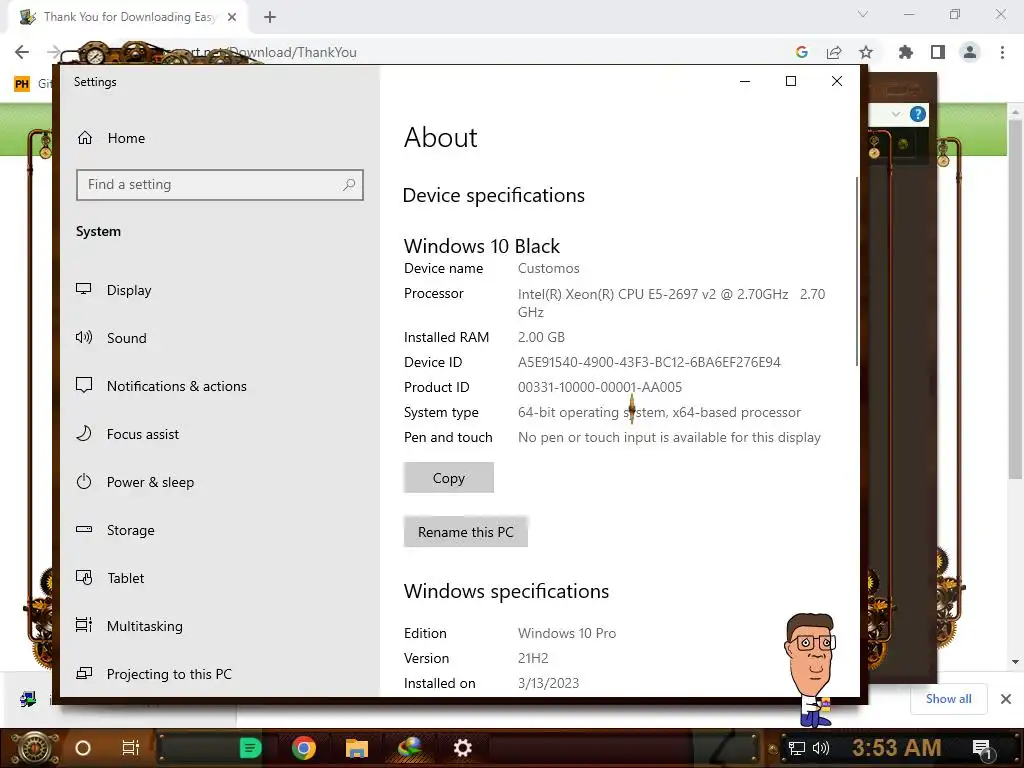Click the Settings window vertical scrollbar
The image size is (1024, 768).
857,271
